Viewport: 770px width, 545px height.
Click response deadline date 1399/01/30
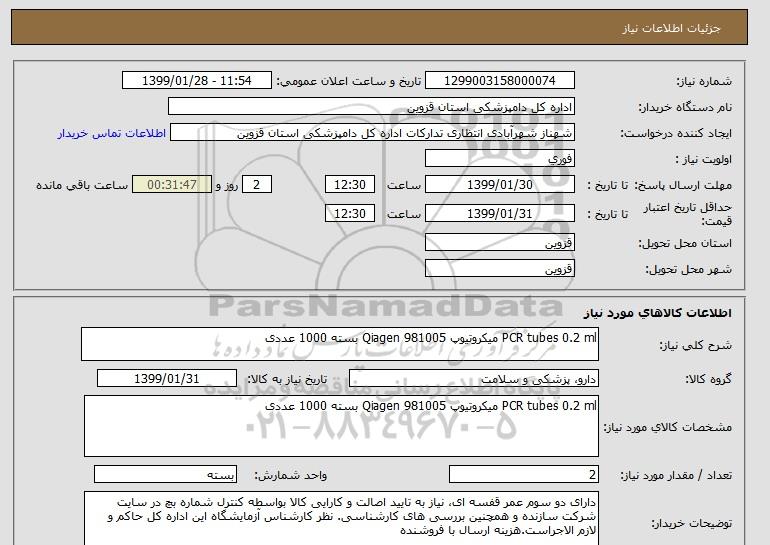(499, 185)
